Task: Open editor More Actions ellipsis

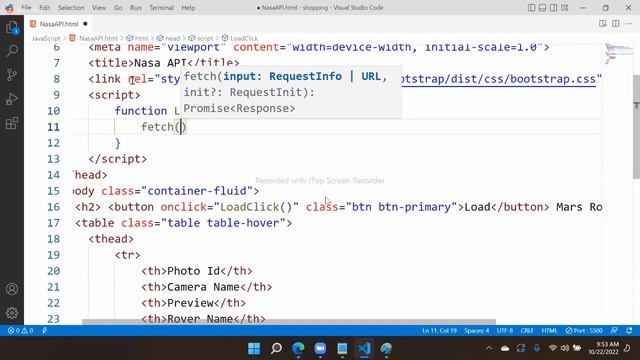Action: point(629,24)
